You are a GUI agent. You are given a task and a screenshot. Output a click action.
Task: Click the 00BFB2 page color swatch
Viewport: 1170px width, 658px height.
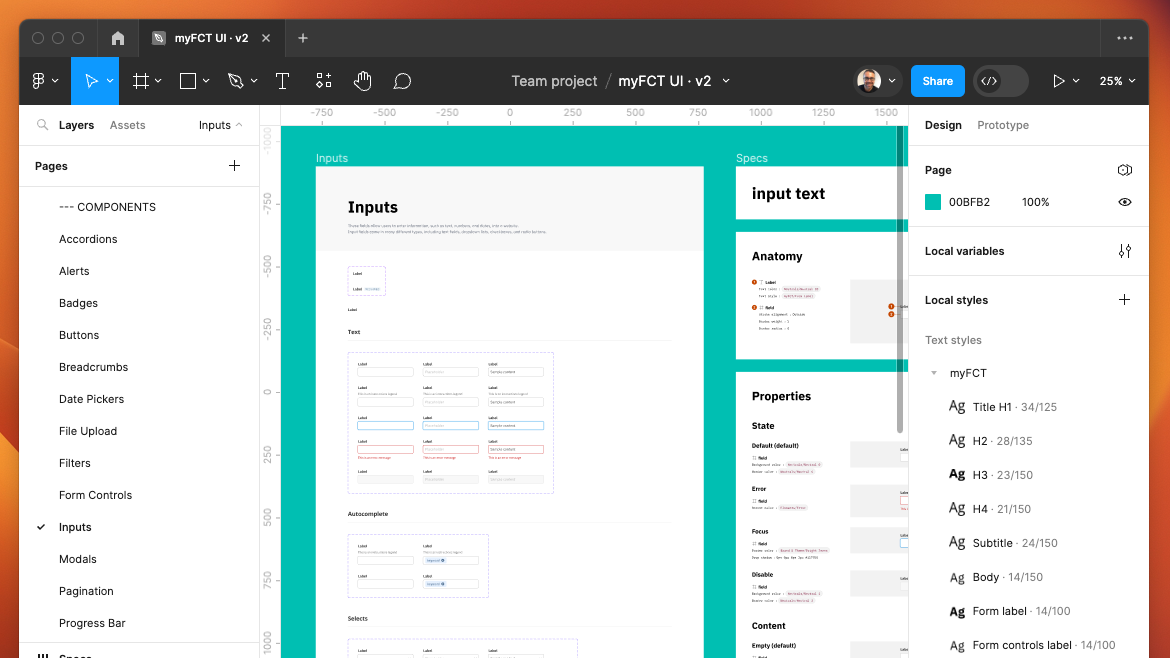pyautogui.click(x=933, y=202)
